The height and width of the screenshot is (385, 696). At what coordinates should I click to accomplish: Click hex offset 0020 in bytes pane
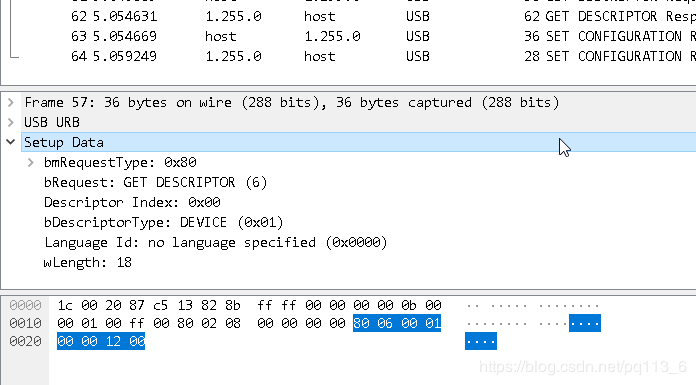[x=25, y=341]
